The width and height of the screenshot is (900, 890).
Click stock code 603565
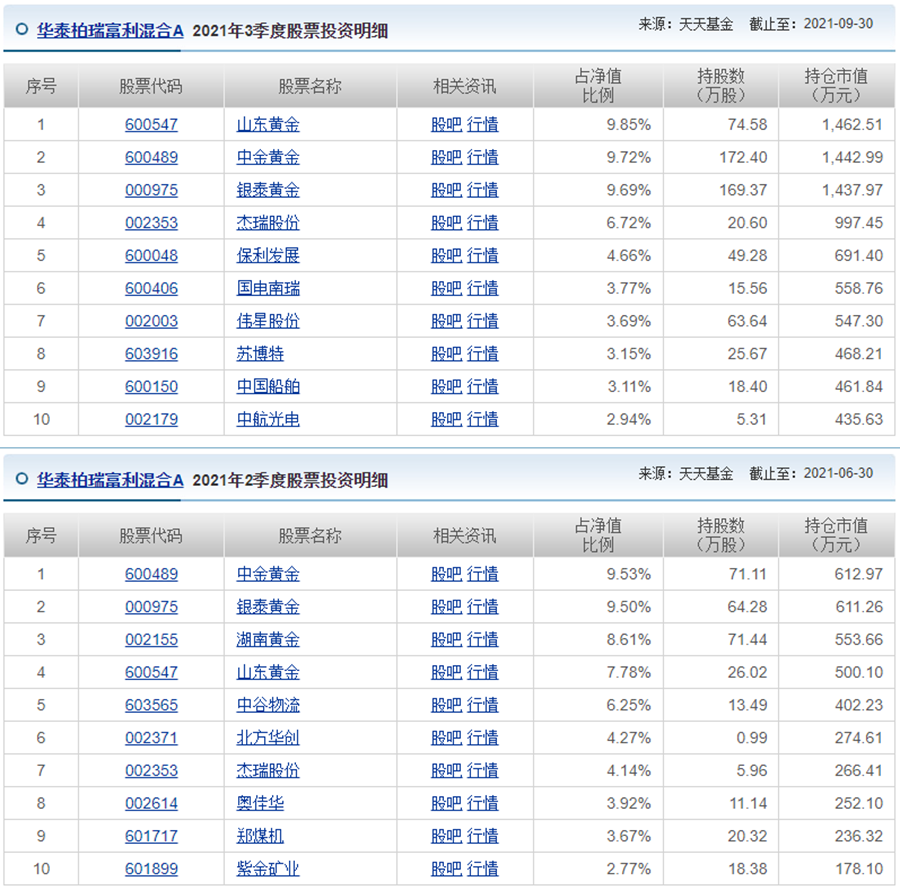152,705
